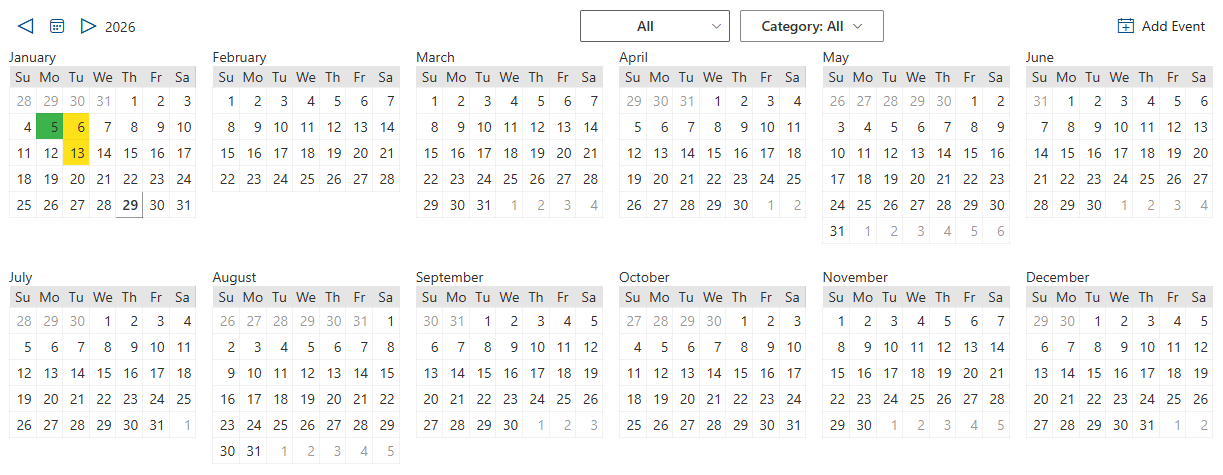Click the today calendar icon

(57, 26)
